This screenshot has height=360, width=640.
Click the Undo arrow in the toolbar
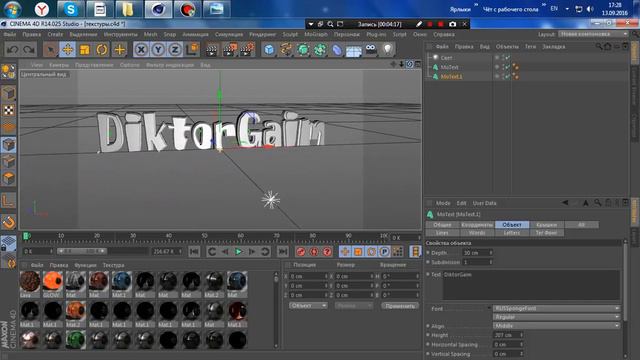12,50
